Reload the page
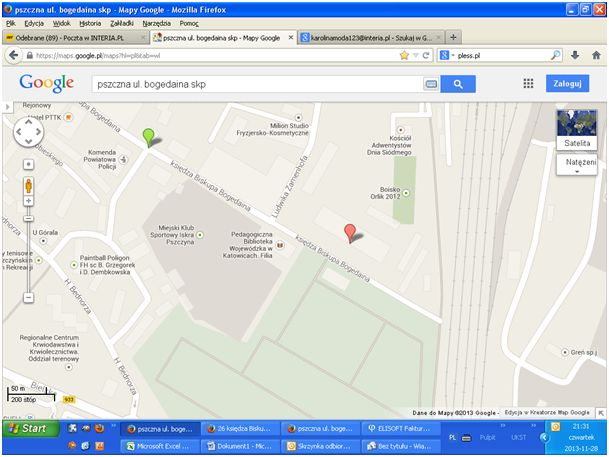Viewport: 609px width, 457px height. pyautogui.click(x=426, y=56)
